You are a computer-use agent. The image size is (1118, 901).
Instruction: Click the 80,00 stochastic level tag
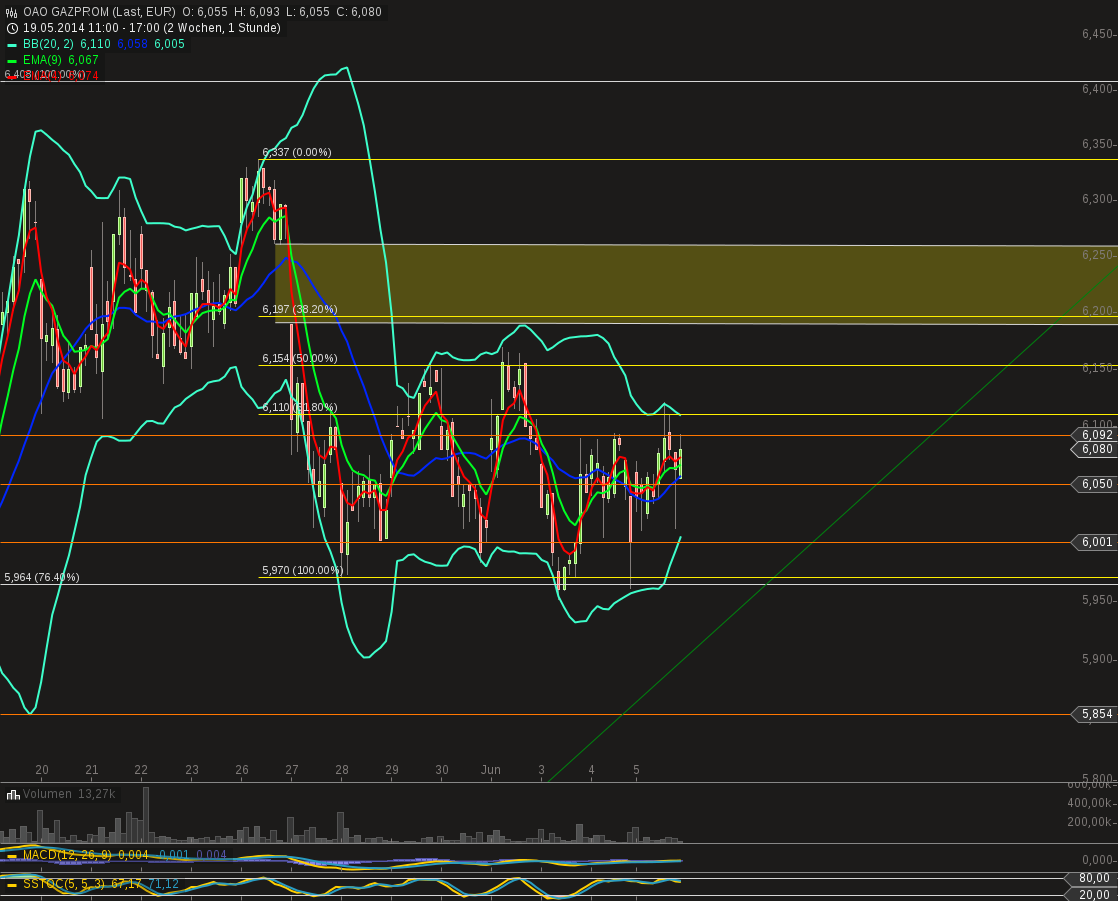point(1093,878)
